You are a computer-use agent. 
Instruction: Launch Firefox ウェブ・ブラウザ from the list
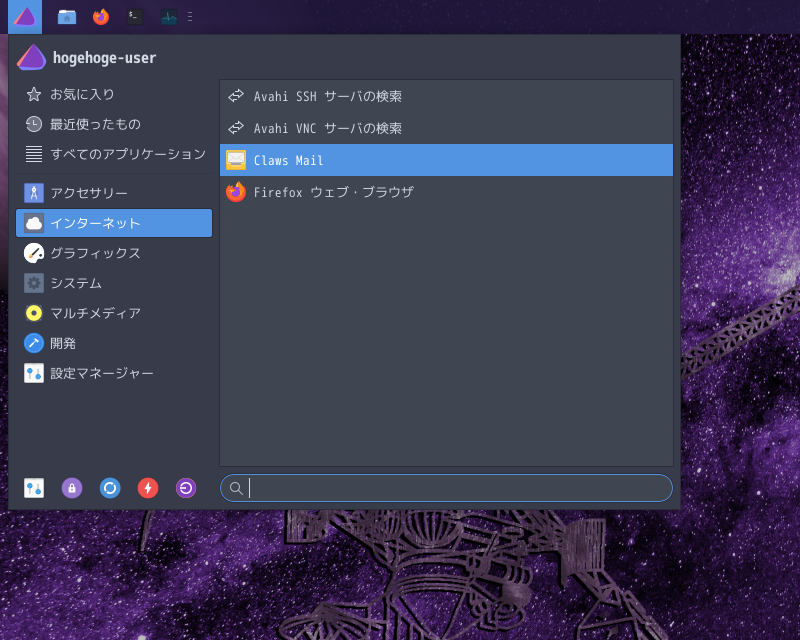[x=446, y=192]
